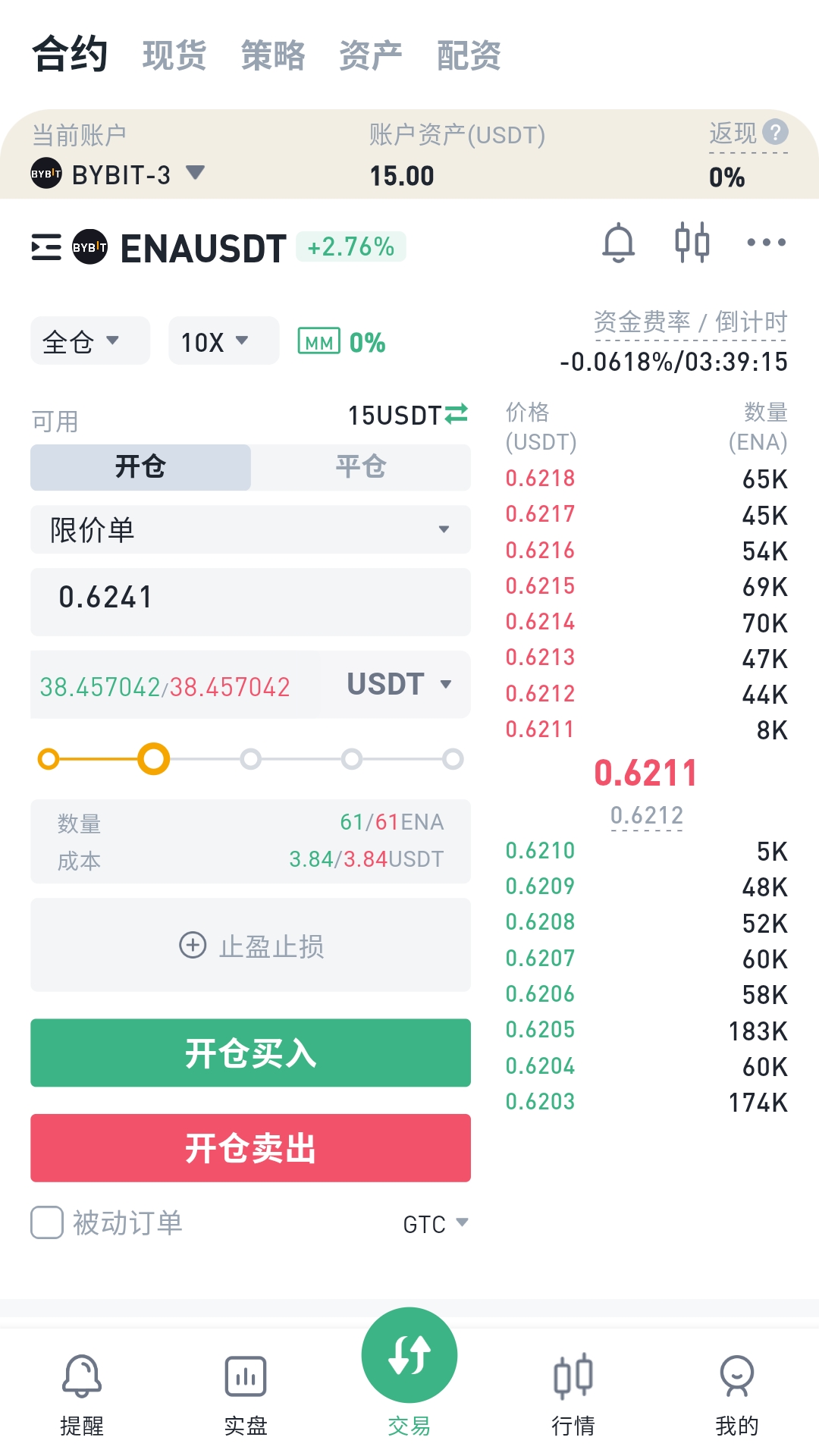The width and height of the screenshot is (819, 1456).
Task: Open the 10X leverage dropdown
Action: (224, 341)
